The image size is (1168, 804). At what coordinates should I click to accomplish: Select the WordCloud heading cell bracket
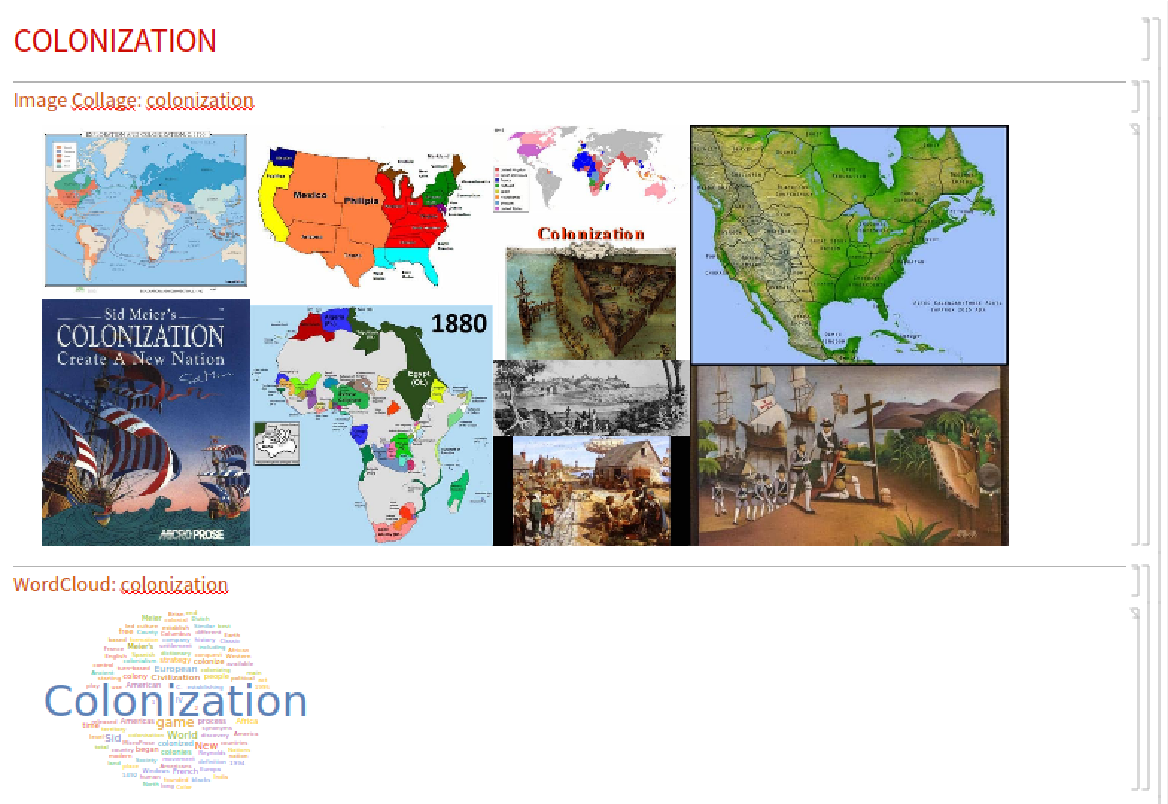(x=1135, y=581)
